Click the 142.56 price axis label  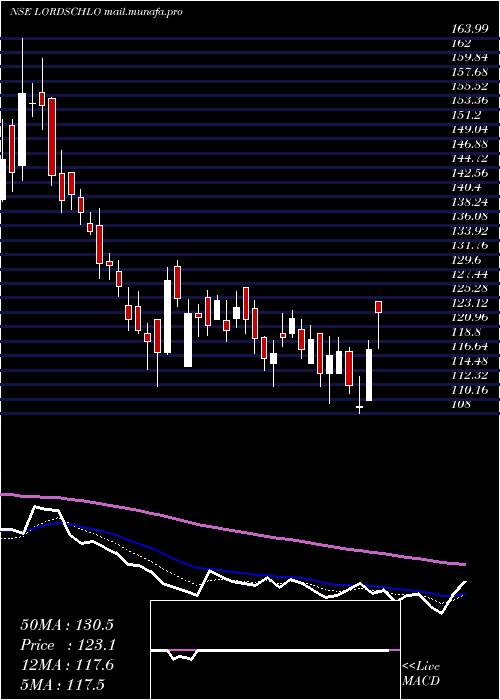(471, 173)
